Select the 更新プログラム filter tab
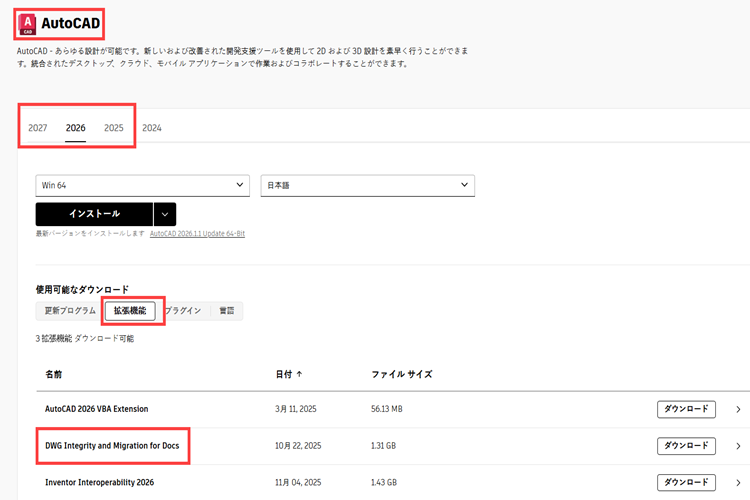Image resolution: width=750 pixels, height=500 pixels. [70, 311]
